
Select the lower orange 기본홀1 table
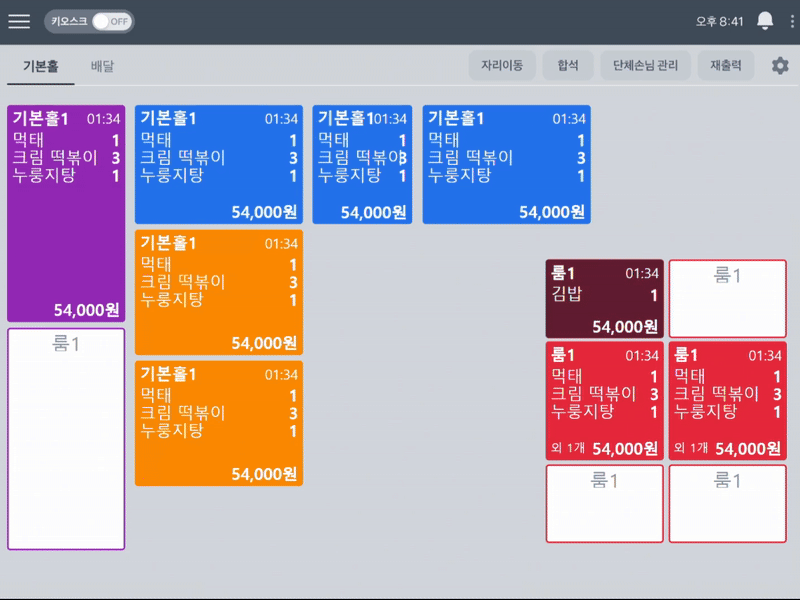pyautogui.click(x=218, y=423)
